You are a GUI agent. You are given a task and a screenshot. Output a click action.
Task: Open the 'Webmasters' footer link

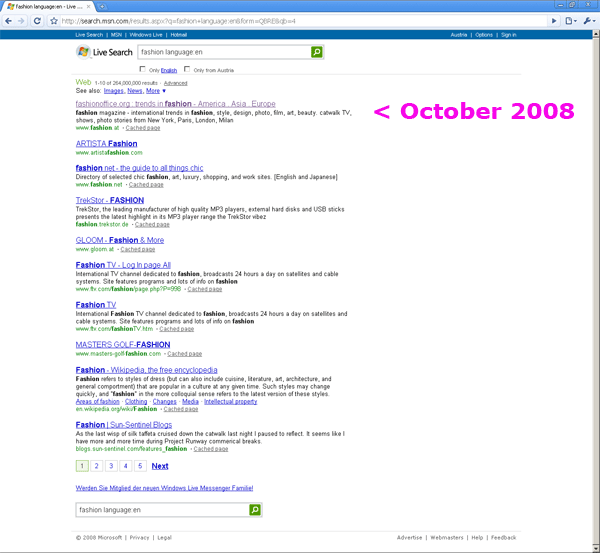point(447,538)
